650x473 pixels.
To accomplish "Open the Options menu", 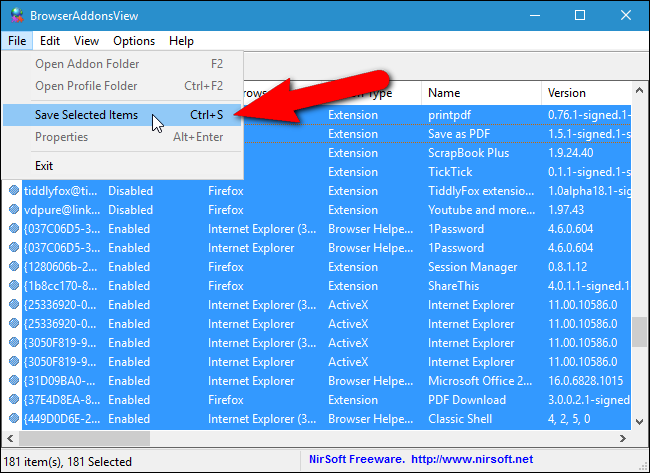I will 134,41.
